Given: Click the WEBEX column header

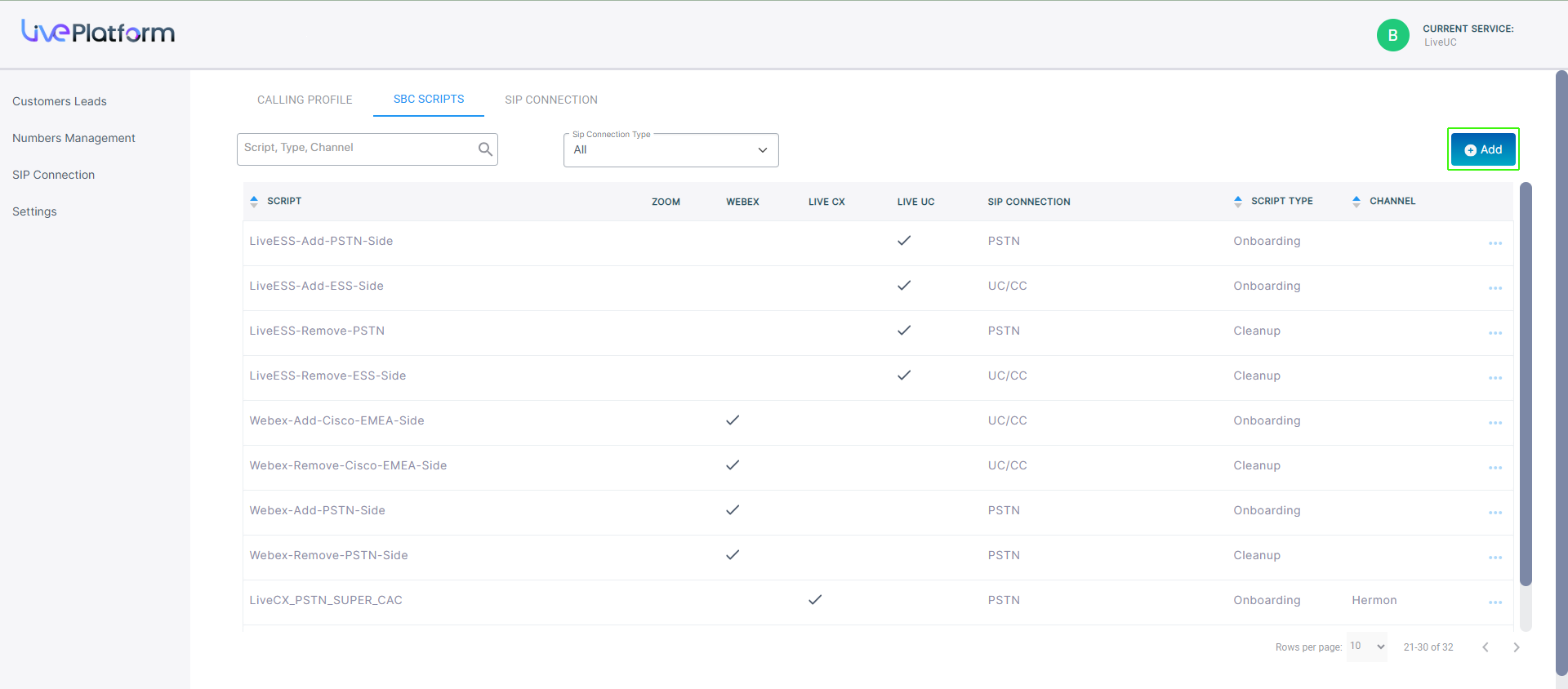Looking at the screenshot, I should pos(742,202).
